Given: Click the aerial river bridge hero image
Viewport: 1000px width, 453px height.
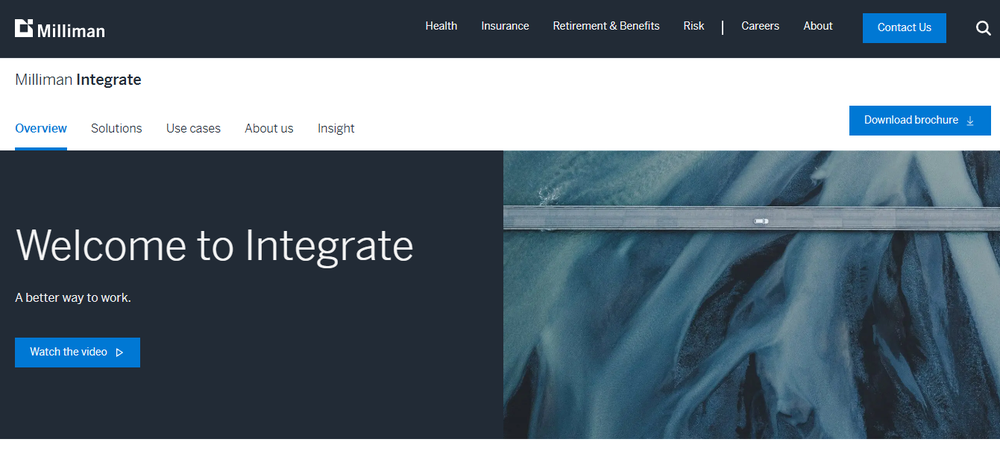Looking at the screenshot, I should pyautogui.click(x=751, y=295).
